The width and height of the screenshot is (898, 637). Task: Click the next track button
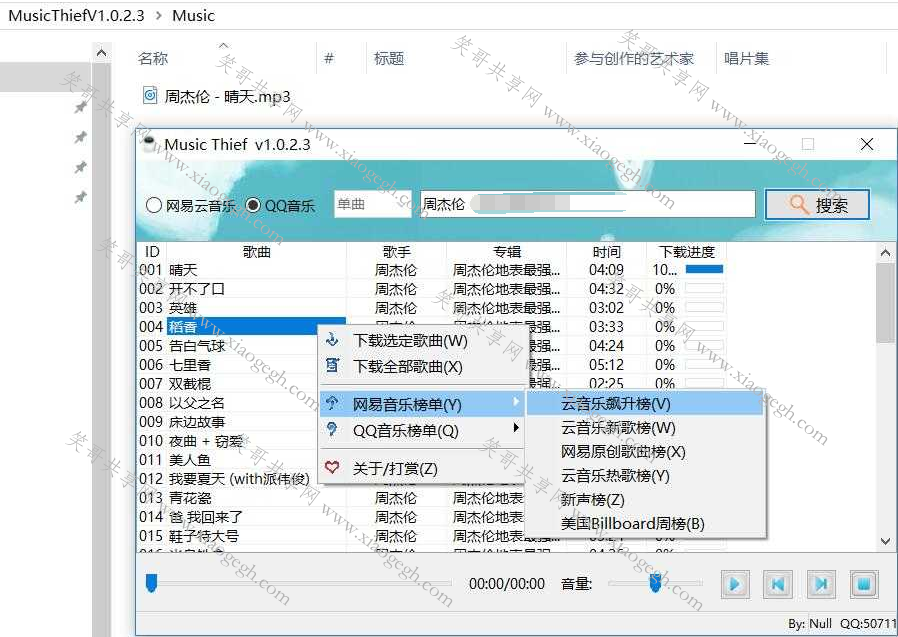[x=821, y=584]
